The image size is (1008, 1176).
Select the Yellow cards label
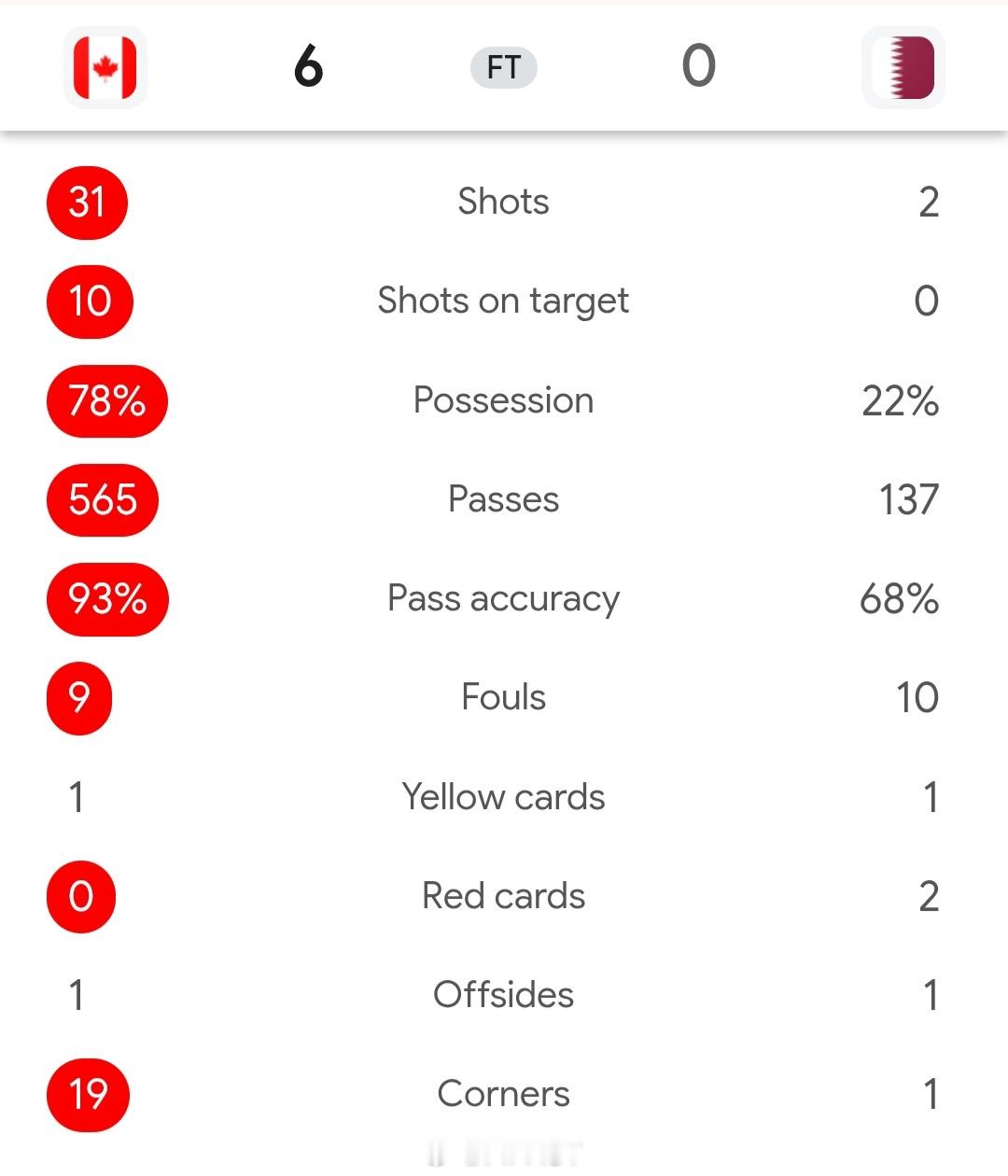504,797
